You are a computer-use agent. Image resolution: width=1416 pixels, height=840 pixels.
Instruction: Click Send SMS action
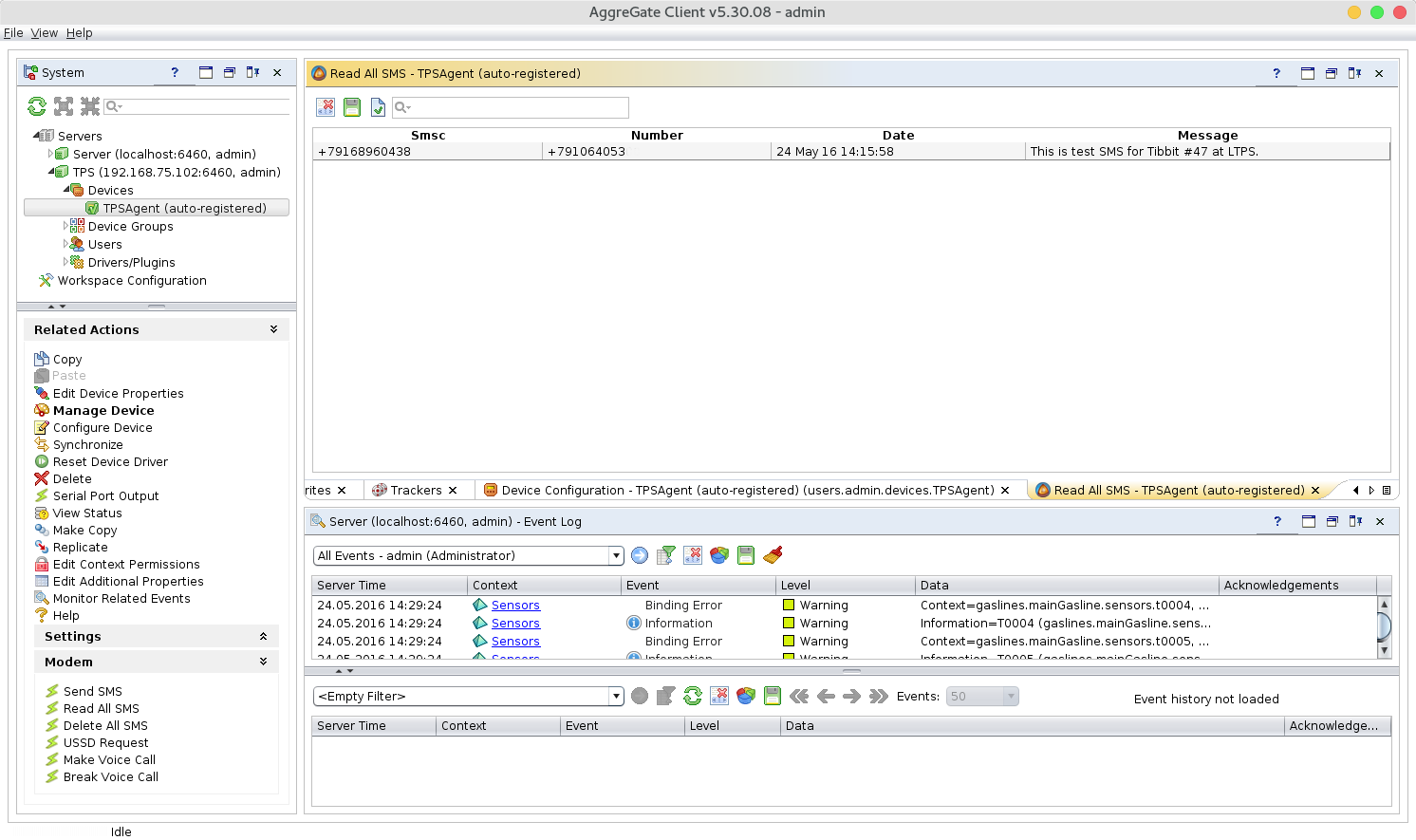[x=93, y=691]
